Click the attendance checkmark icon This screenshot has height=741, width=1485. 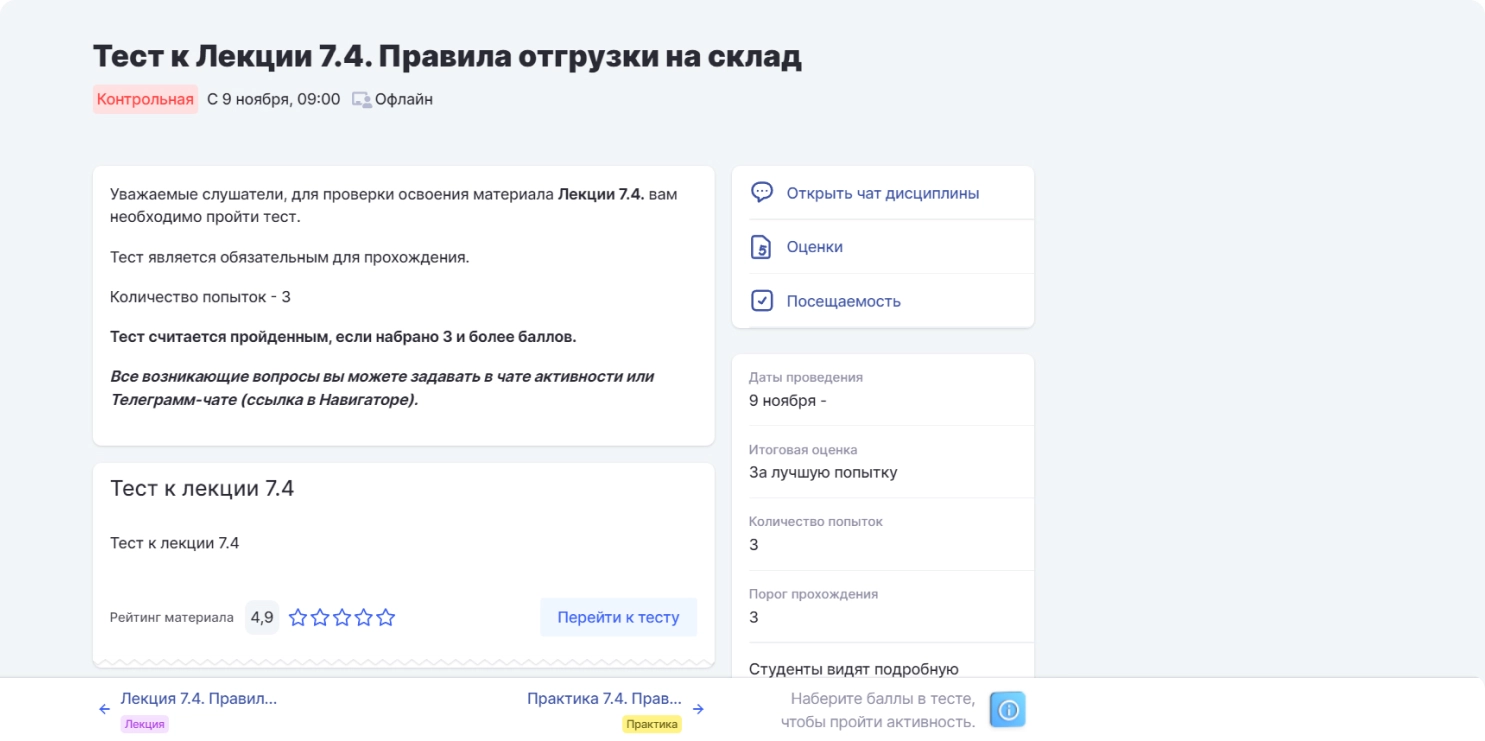click(x=762, y=301)
